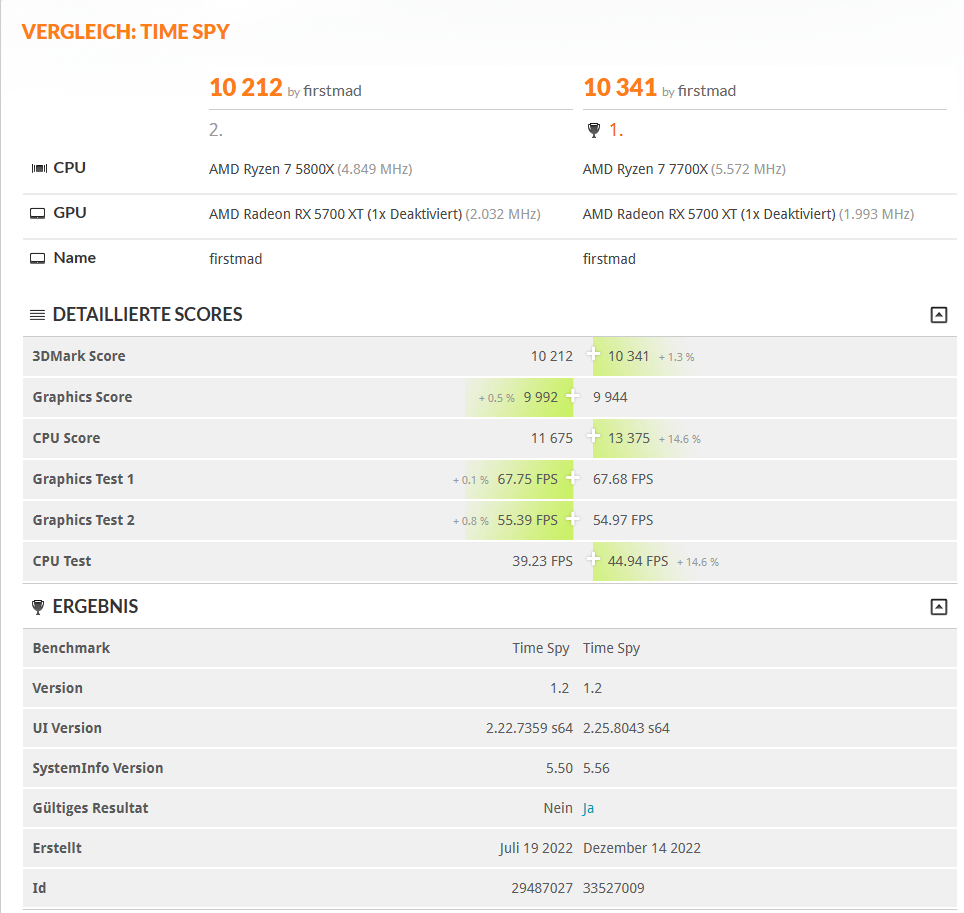This screenshot has width=964, height=913.
Task: Open the 10 212 score result
Action: point(245,87)
